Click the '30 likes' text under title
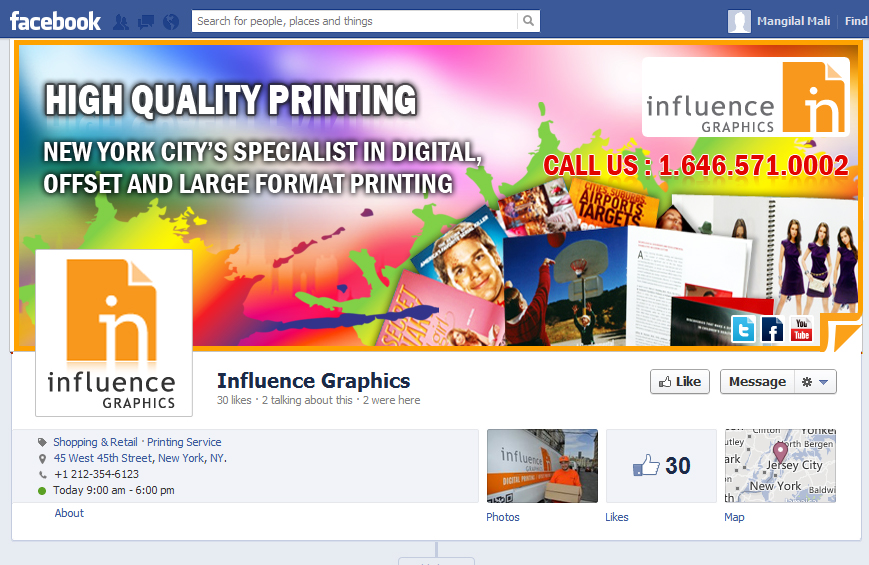Image resolution: width=869 pixels, height=565 pixels. (234, 400)
